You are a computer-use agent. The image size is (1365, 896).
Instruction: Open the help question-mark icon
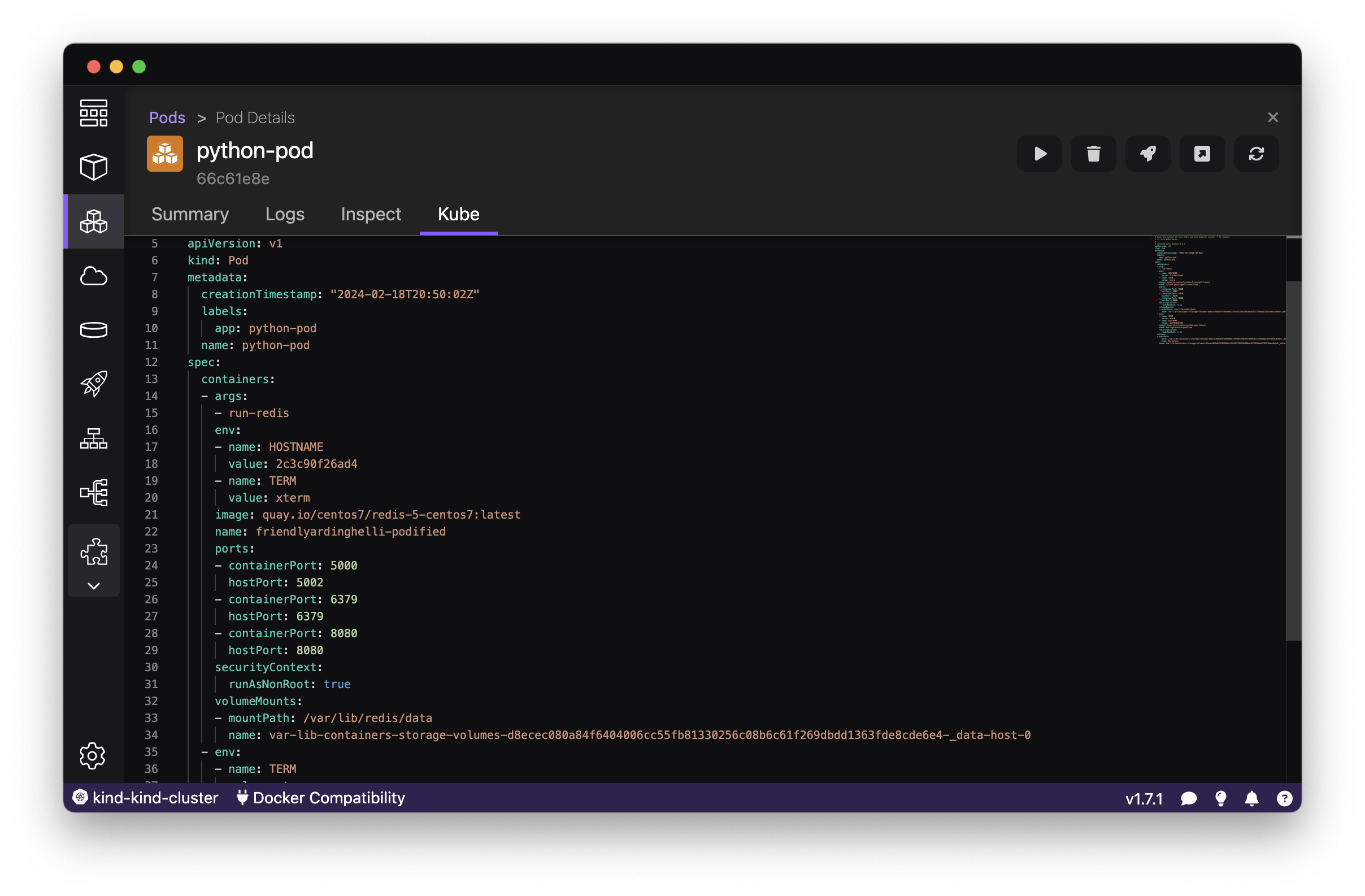1284,798
